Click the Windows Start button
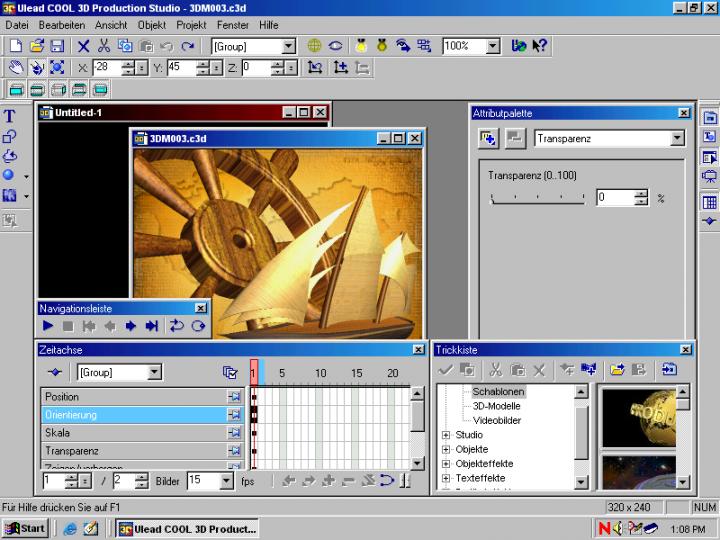 click(x=26, y=528)
